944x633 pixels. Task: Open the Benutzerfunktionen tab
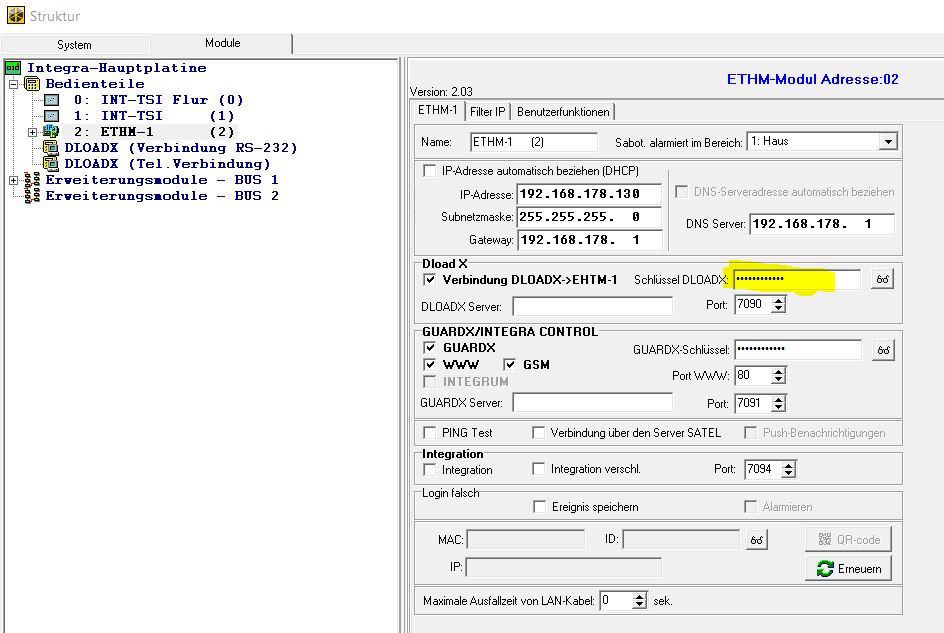click(563, 111)
